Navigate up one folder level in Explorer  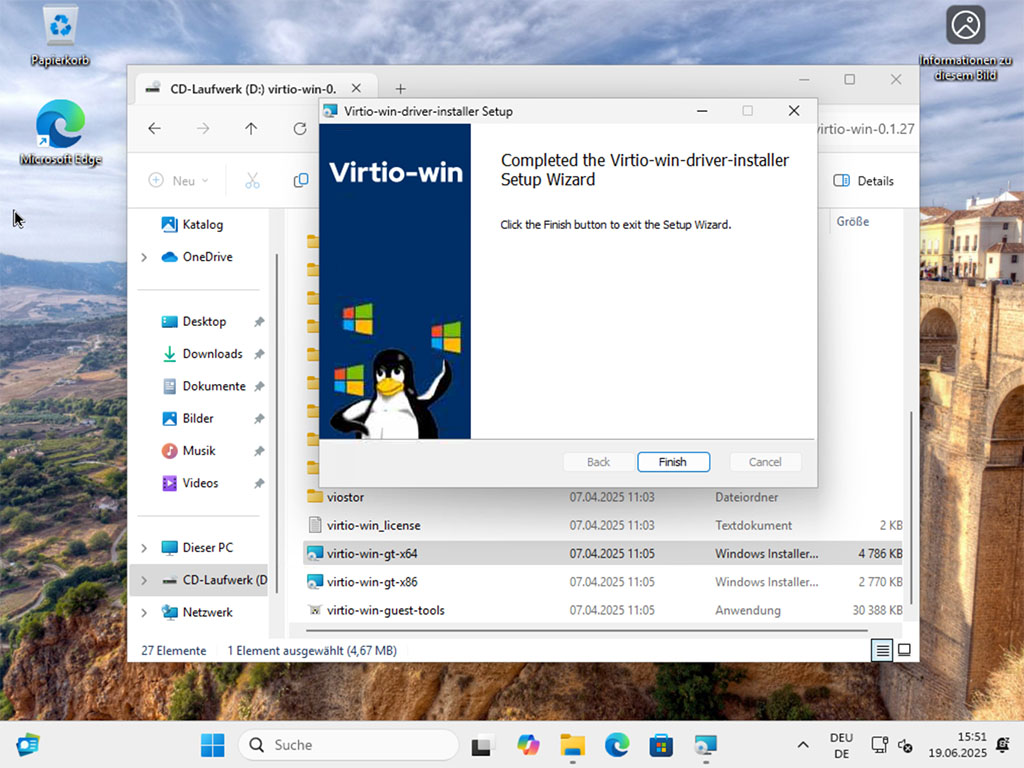coord(251,129)
